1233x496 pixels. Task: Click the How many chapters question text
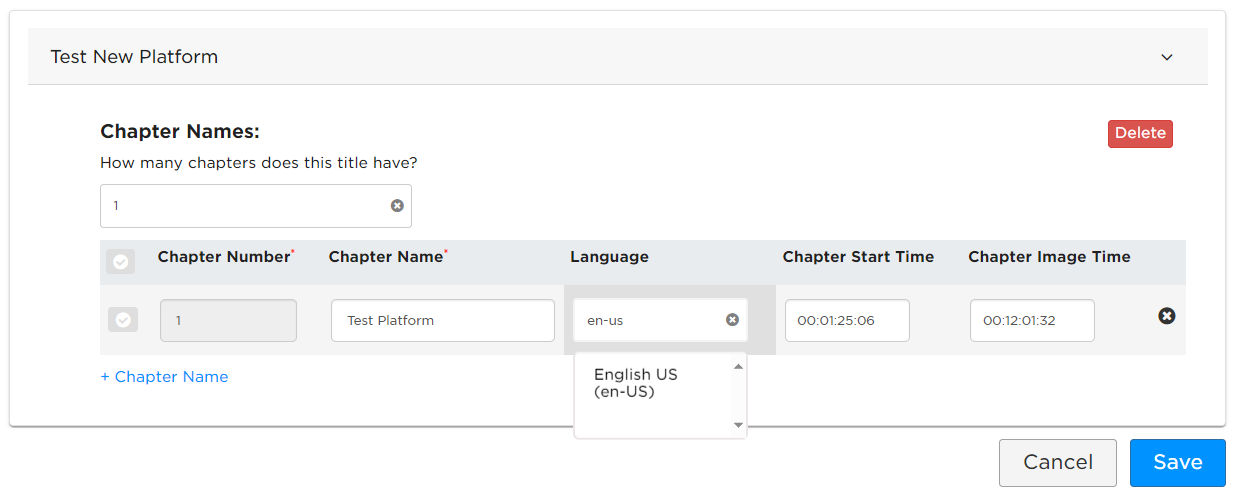[259, 162]
